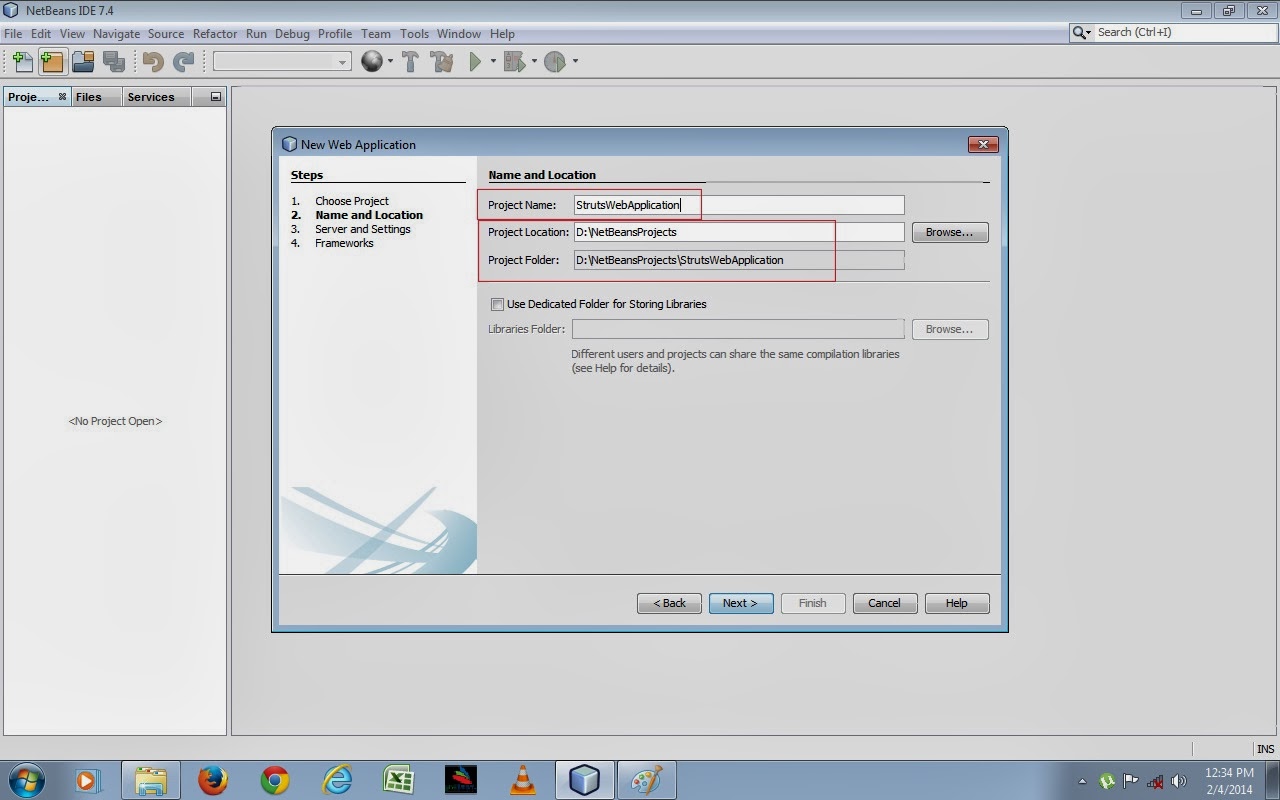
Task: Open the Debug Project dropdown arrow
Action: point(533,62)
